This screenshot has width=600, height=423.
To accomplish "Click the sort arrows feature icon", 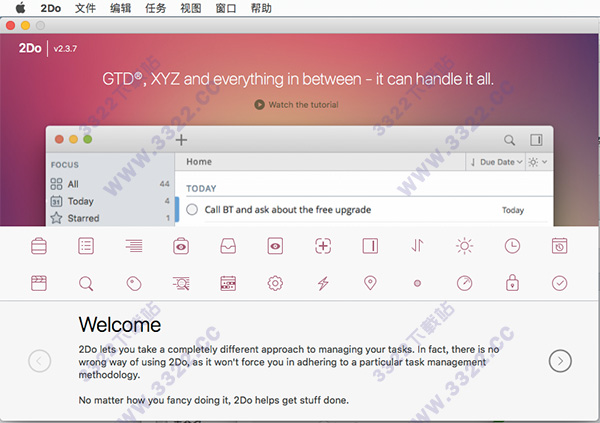I will point(417,246).
